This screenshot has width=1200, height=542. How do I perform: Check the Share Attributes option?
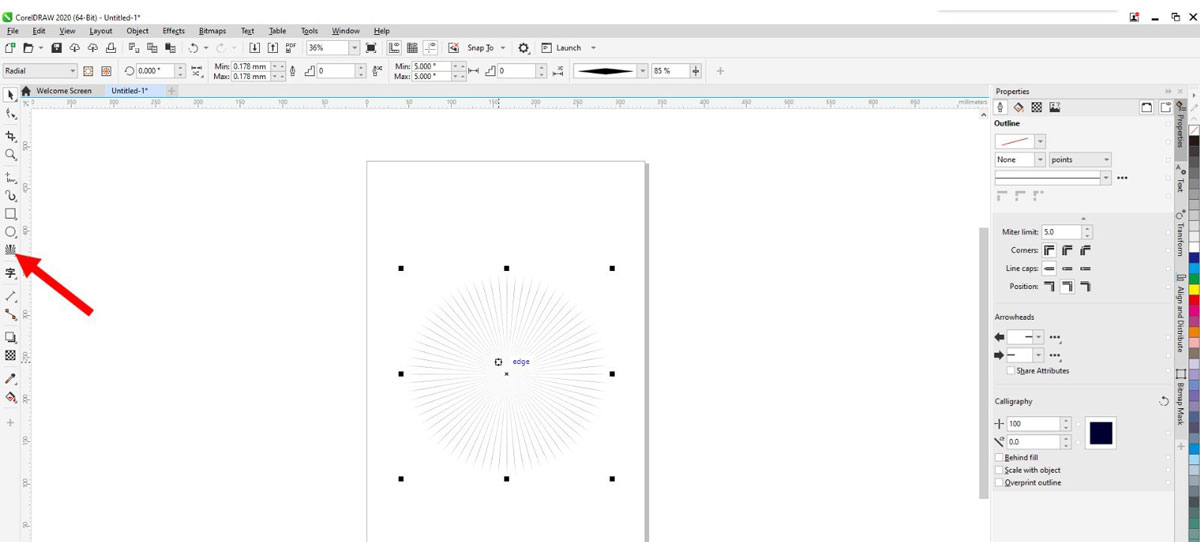click(x=1011, y=371)
